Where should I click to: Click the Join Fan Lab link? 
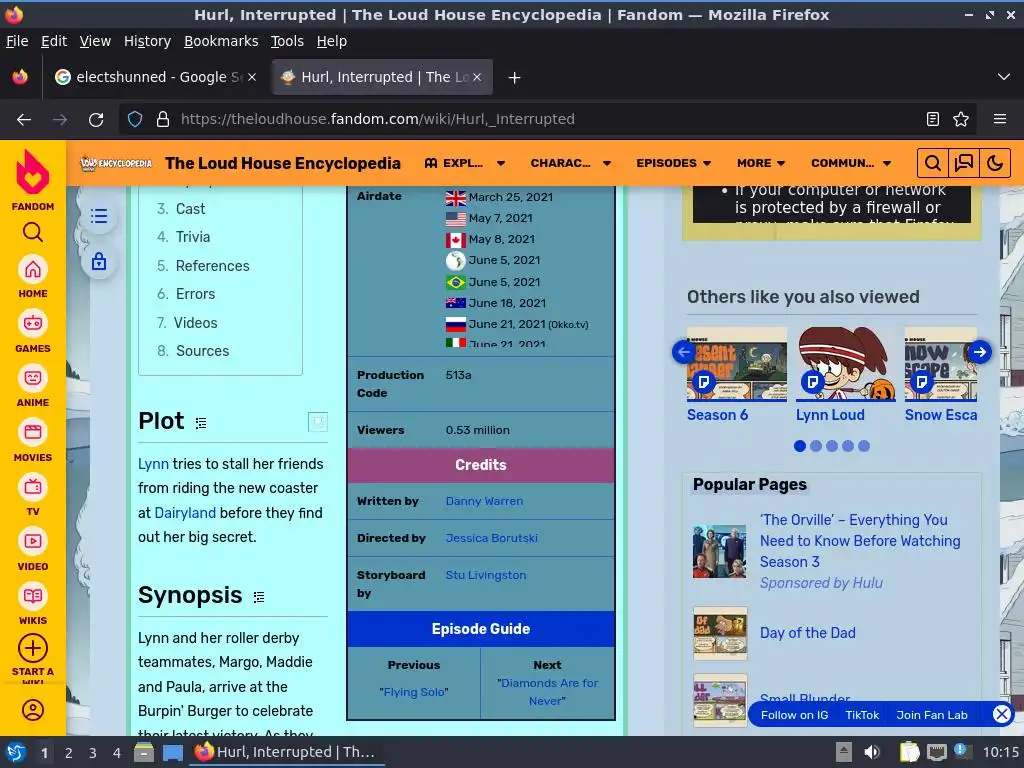click(x=931, y=715)
